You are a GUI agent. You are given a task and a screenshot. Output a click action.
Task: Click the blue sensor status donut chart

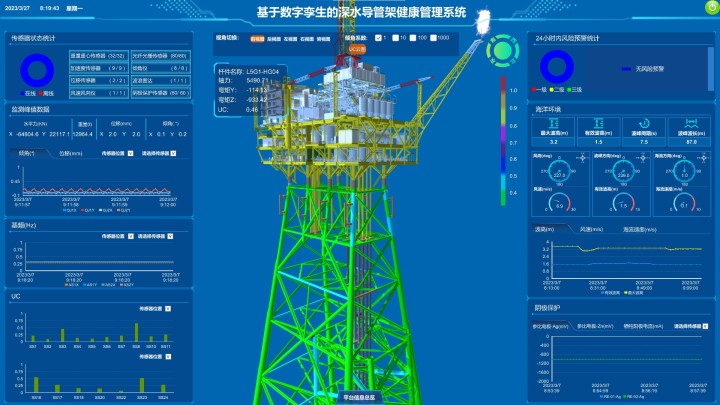tap(38, 69)
